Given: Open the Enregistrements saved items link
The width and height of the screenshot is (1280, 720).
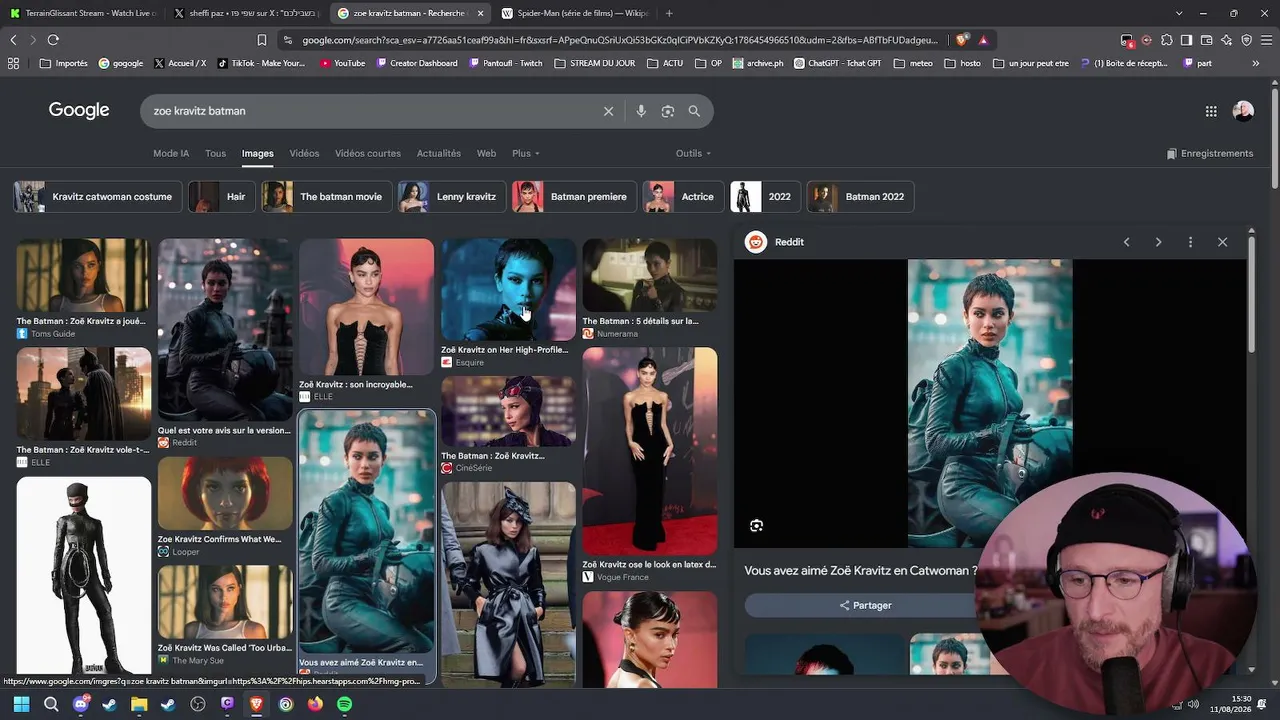Looking at the screenshot, I should coord(1210,154).
